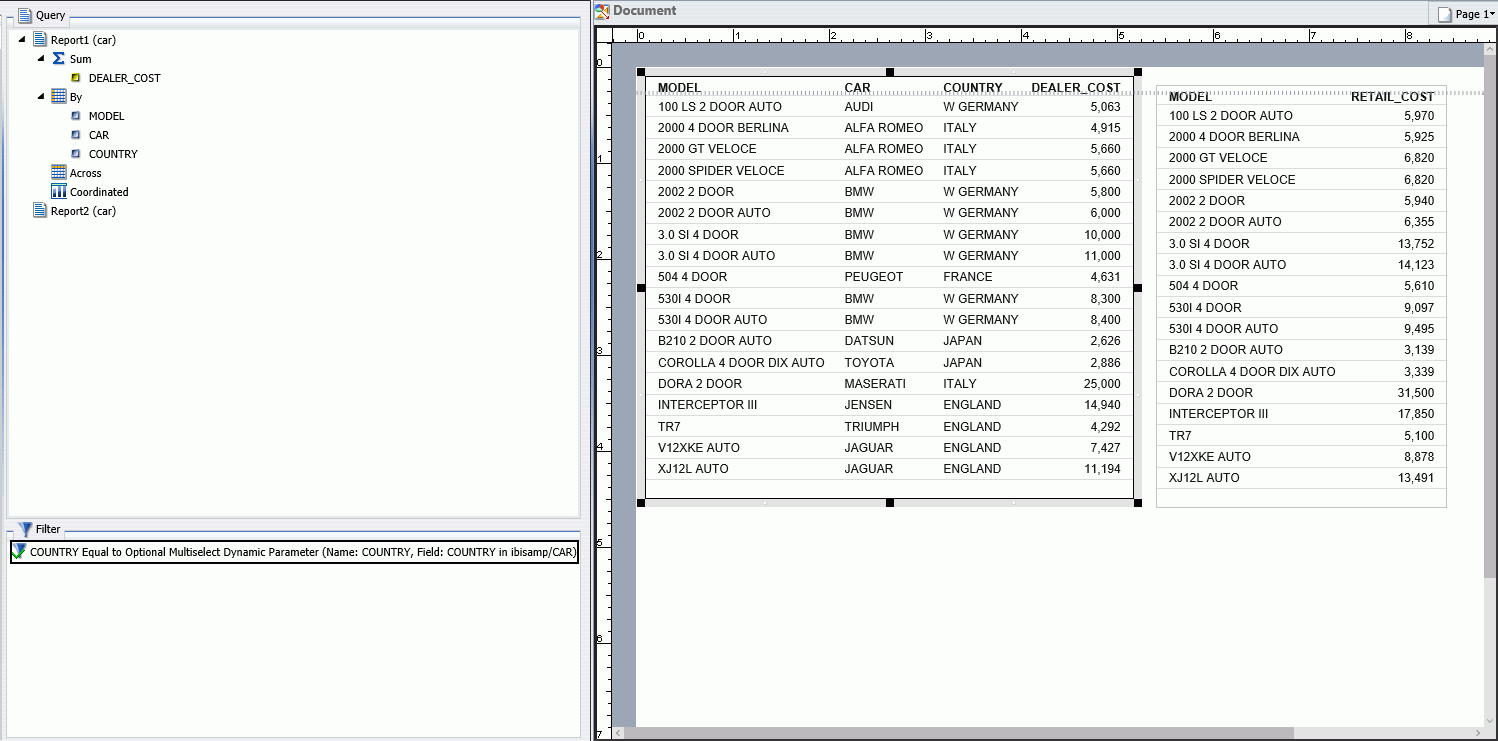The height and width of the screenshot is (741, 1498).
Task: Click the yellow DEALER_COST measure icon
Action: click(75, 77)
